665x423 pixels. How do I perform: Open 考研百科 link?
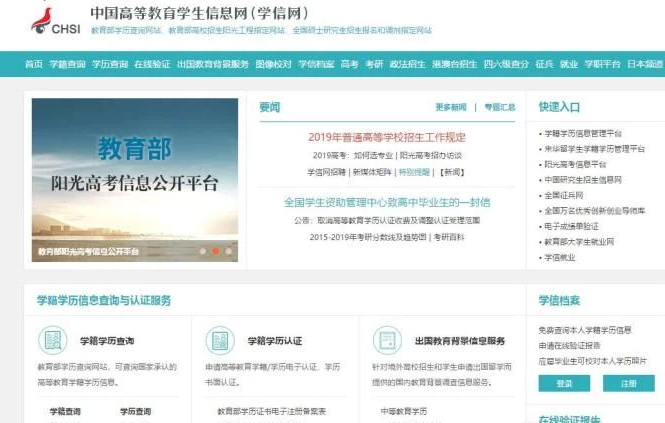pyautogui.click(x=449, y=237)
